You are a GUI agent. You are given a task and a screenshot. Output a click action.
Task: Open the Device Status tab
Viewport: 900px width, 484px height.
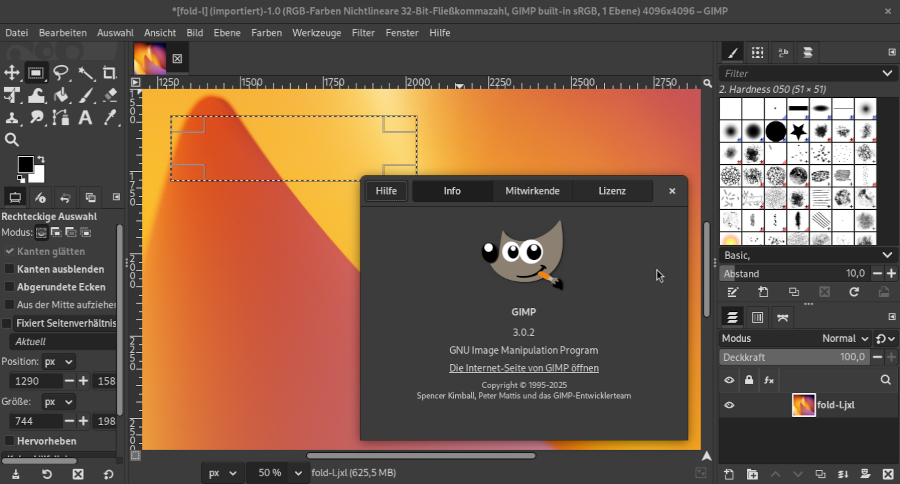coord(40,198)
